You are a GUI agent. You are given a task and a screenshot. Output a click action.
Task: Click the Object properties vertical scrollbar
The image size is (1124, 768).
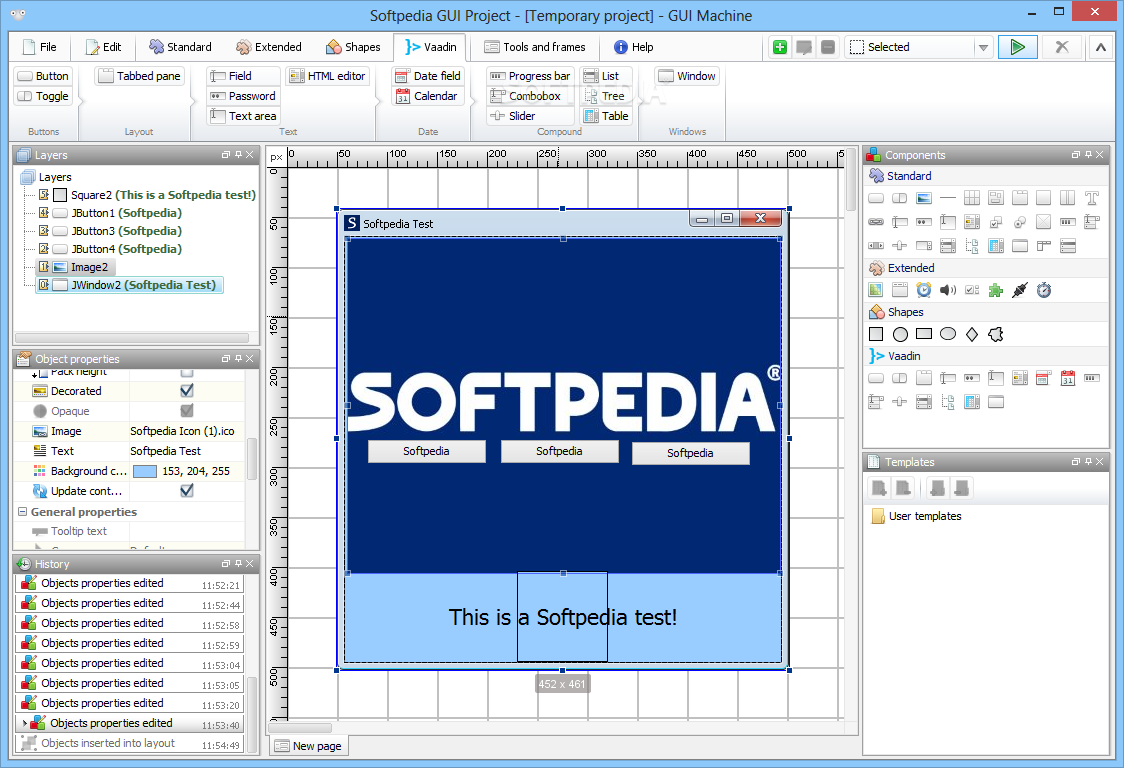(x=252, y=458)
